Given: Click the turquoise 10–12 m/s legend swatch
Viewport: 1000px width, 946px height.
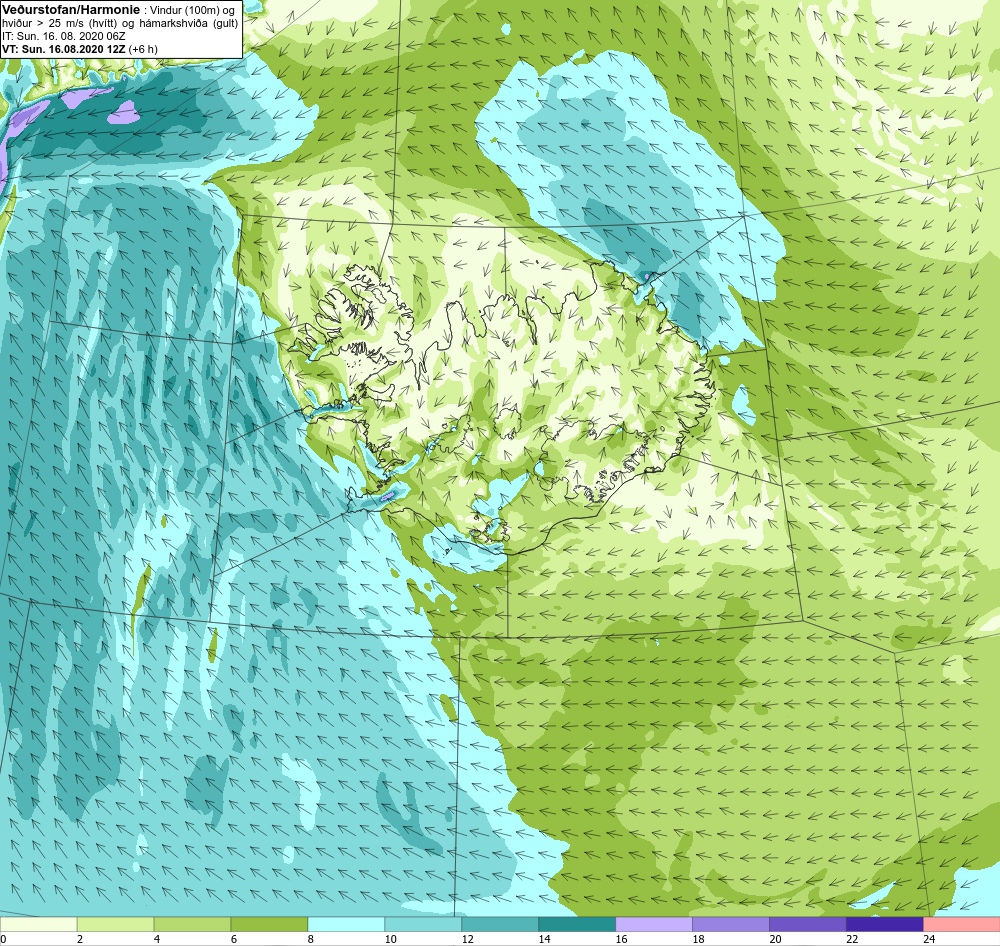Looking at the screenshot, I should (423, 924).
